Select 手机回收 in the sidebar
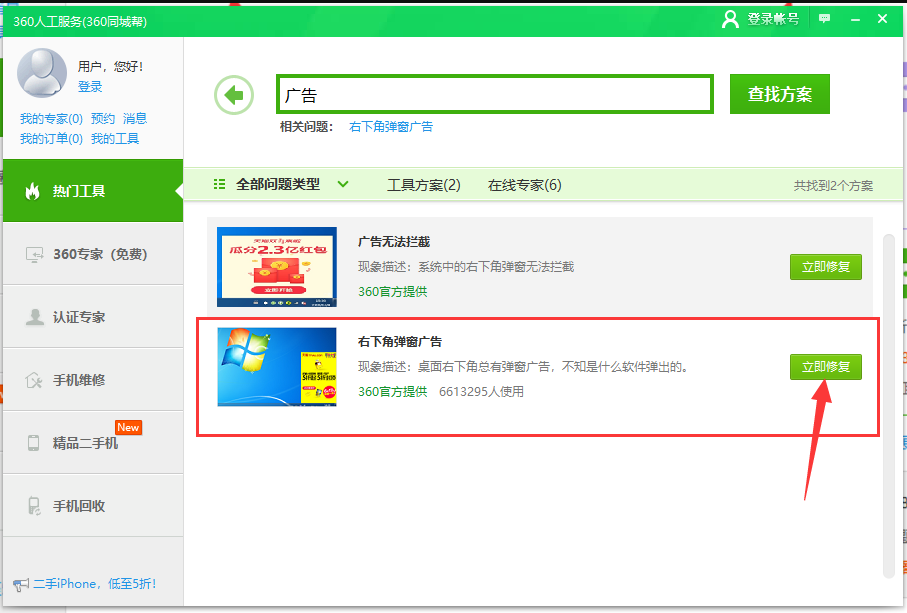 pyautogui.click(x=78, y=506)
